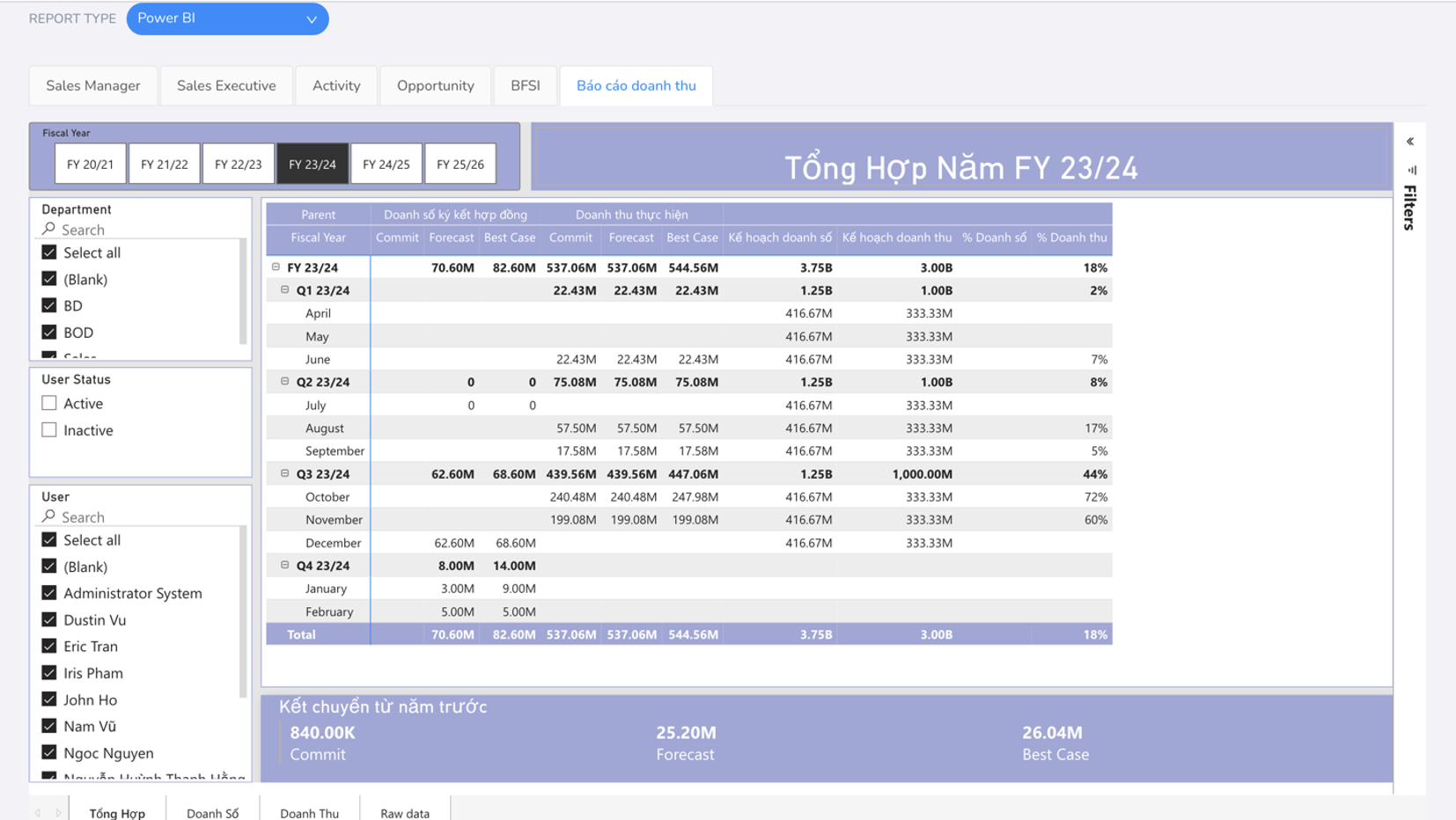Expand the Filters pane chevron
Image resolution: width=1456 pixels, height=820 pixels.
coord(1410,142)
